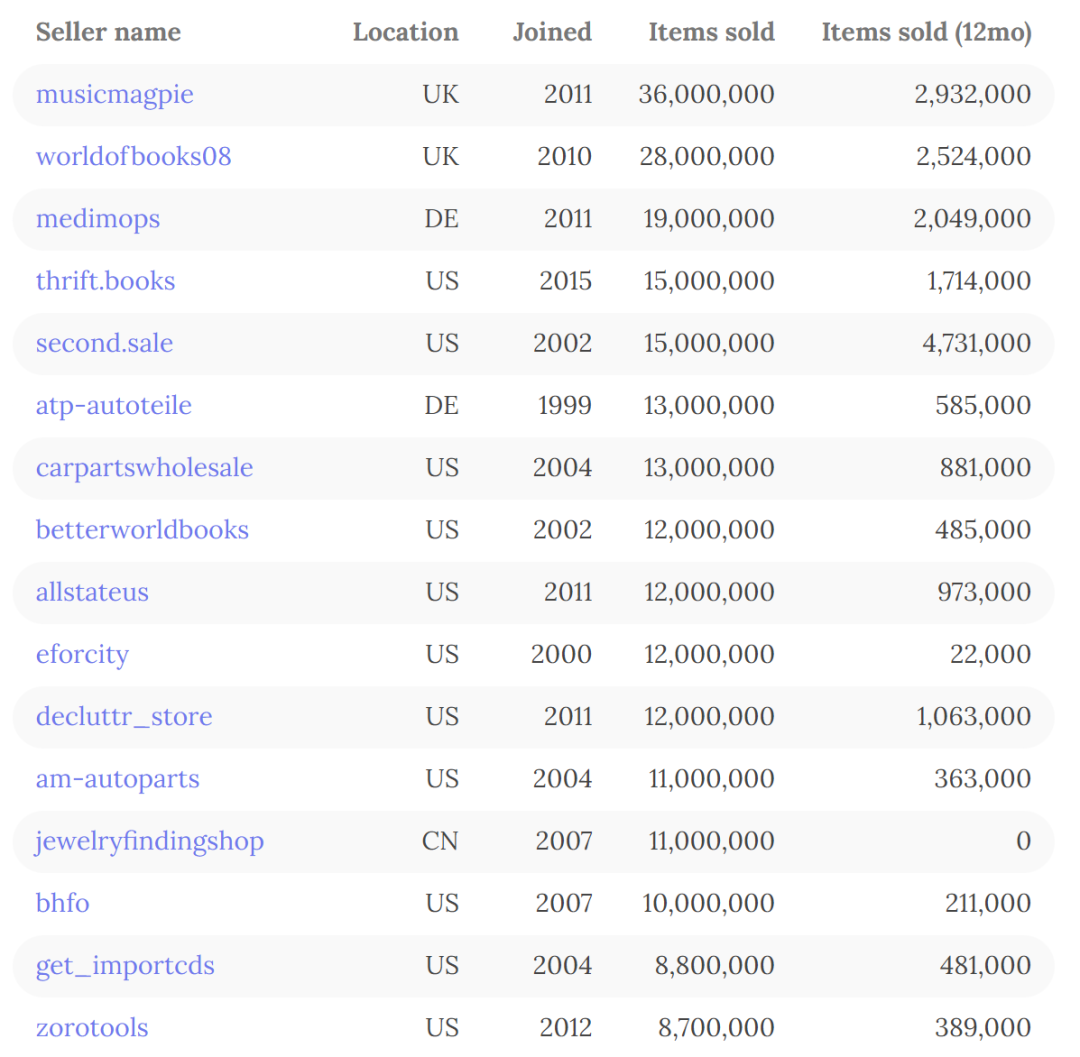Click Items sold (12mo) column header
The width and height of the screenshot is (1080, 1057).
(x=926, y=32)
